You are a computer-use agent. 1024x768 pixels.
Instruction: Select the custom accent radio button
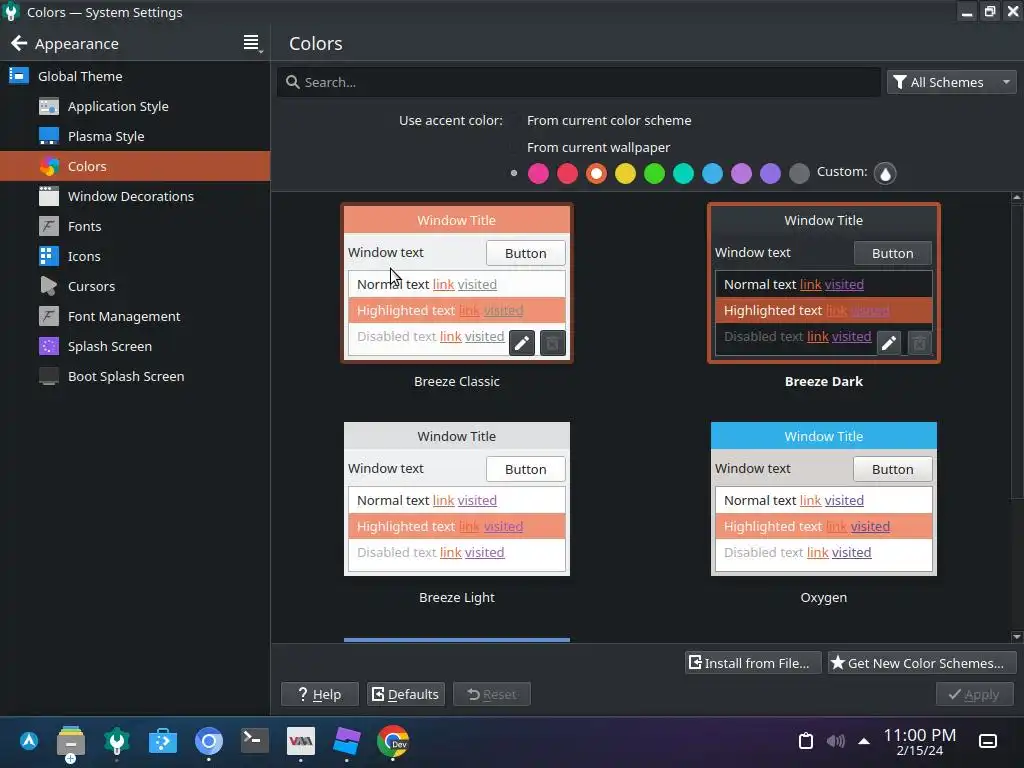coord(514,173)
